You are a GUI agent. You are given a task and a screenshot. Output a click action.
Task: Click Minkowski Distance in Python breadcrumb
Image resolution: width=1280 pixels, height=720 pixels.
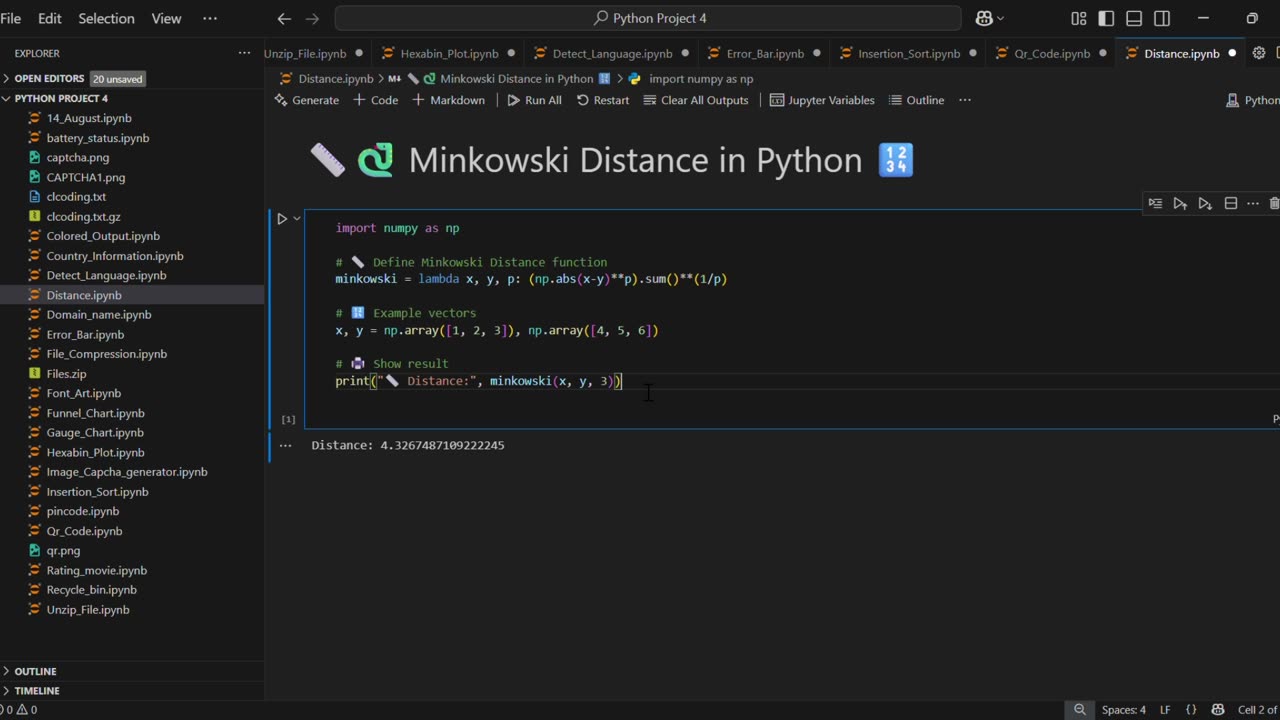pyautogui.click(x=516, y=78)
